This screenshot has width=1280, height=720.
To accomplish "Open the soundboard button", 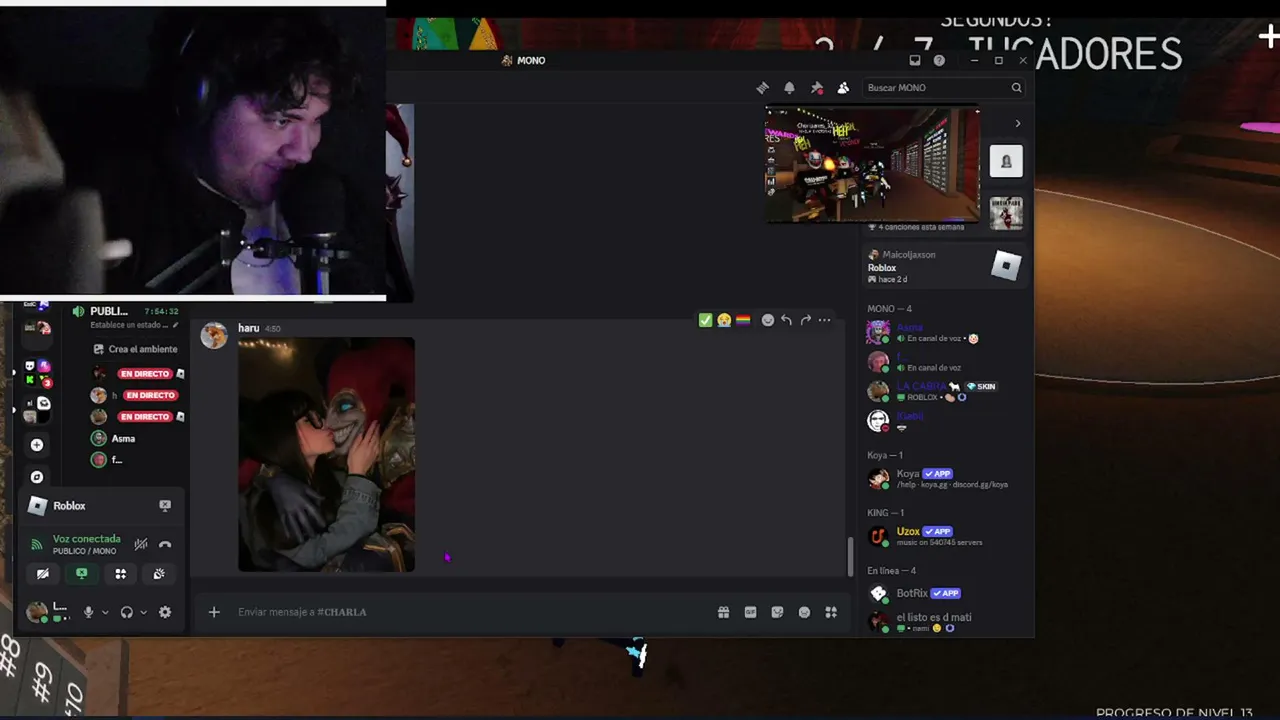I will [159, 574].
